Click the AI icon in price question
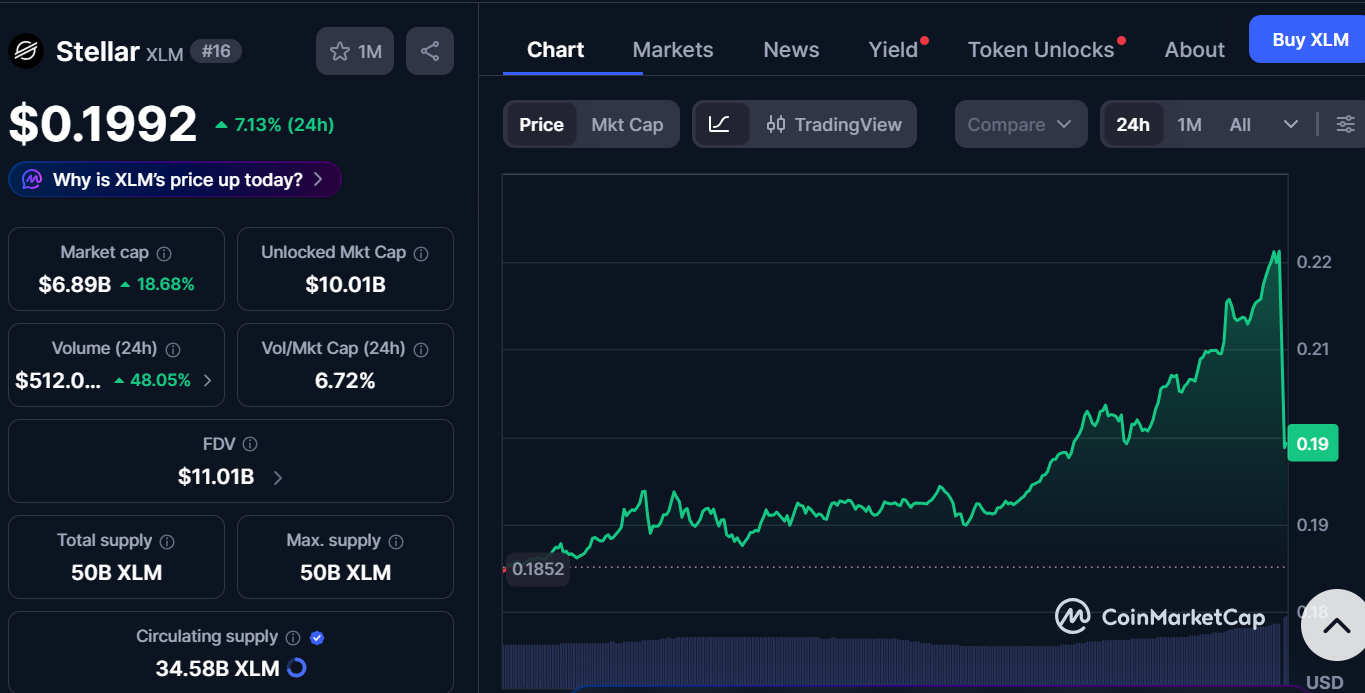 pyautogui.click(x=32, y=180)
